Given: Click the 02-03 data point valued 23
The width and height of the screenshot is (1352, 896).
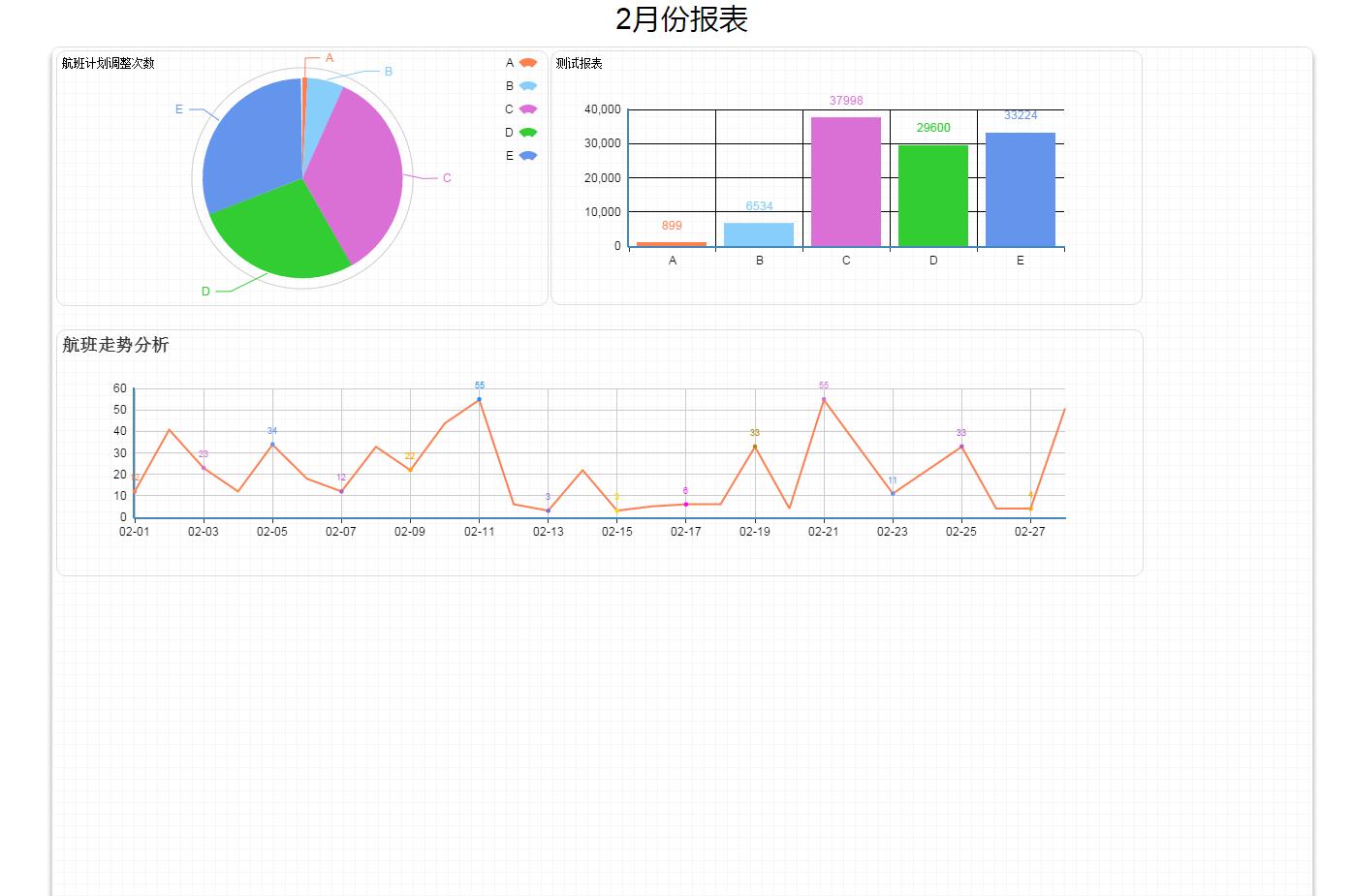Looking at the screenshot, I should pos(204,468).
